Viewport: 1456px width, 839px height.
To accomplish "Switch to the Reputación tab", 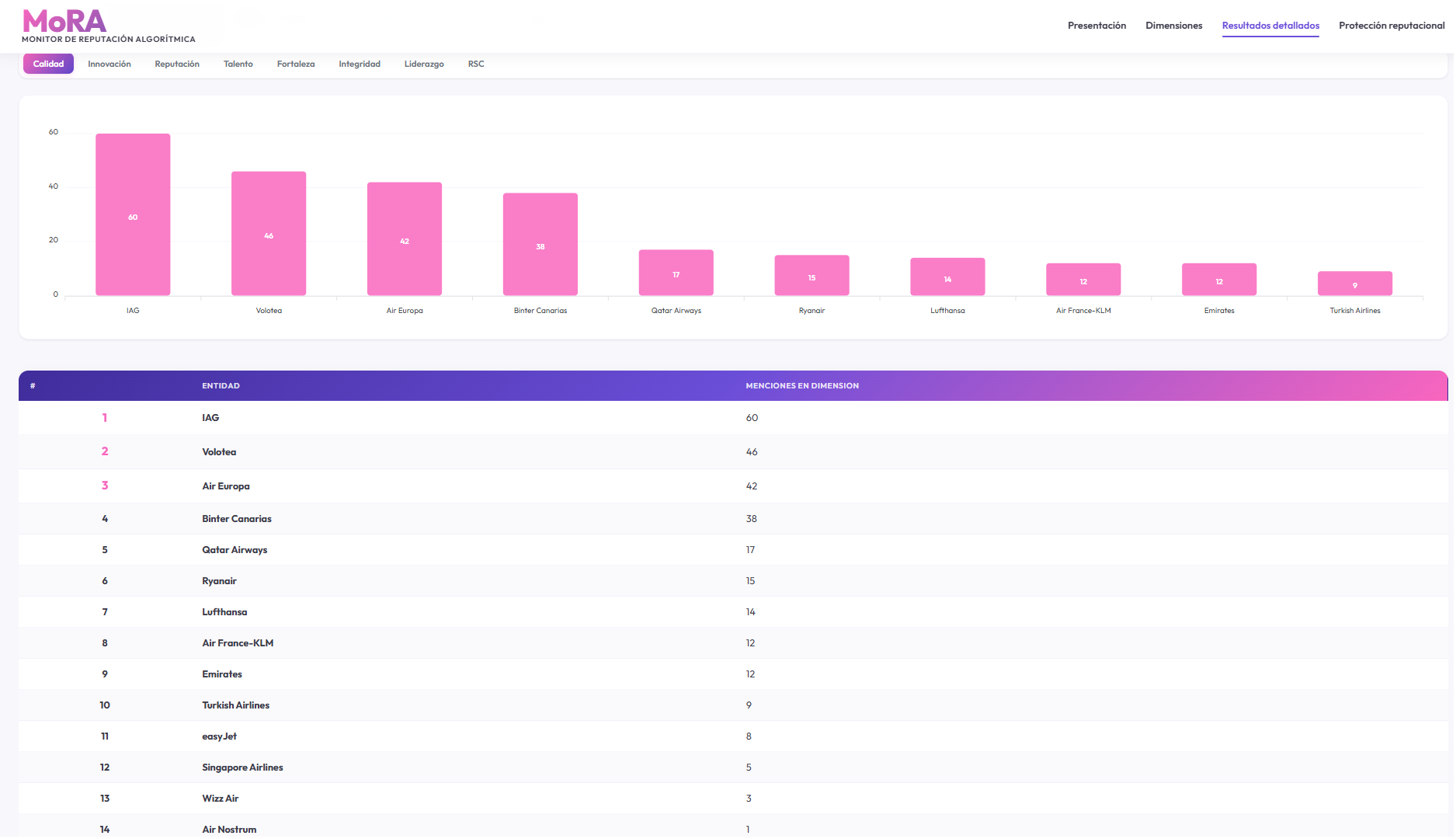I will [x=177, y=64].
